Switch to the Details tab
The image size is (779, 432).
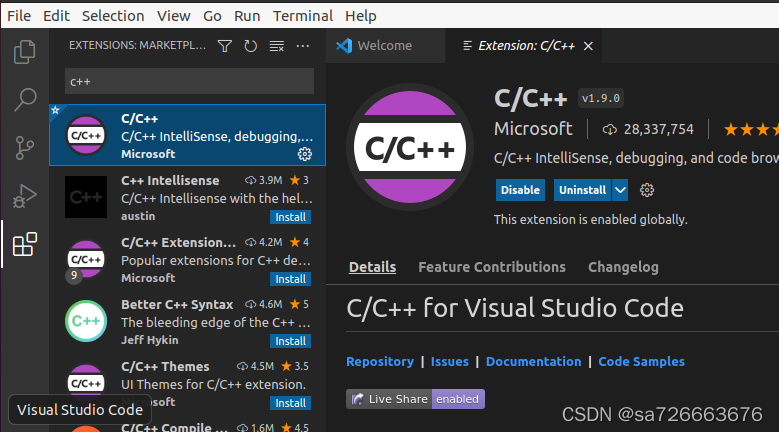click(x=372, y=267)
